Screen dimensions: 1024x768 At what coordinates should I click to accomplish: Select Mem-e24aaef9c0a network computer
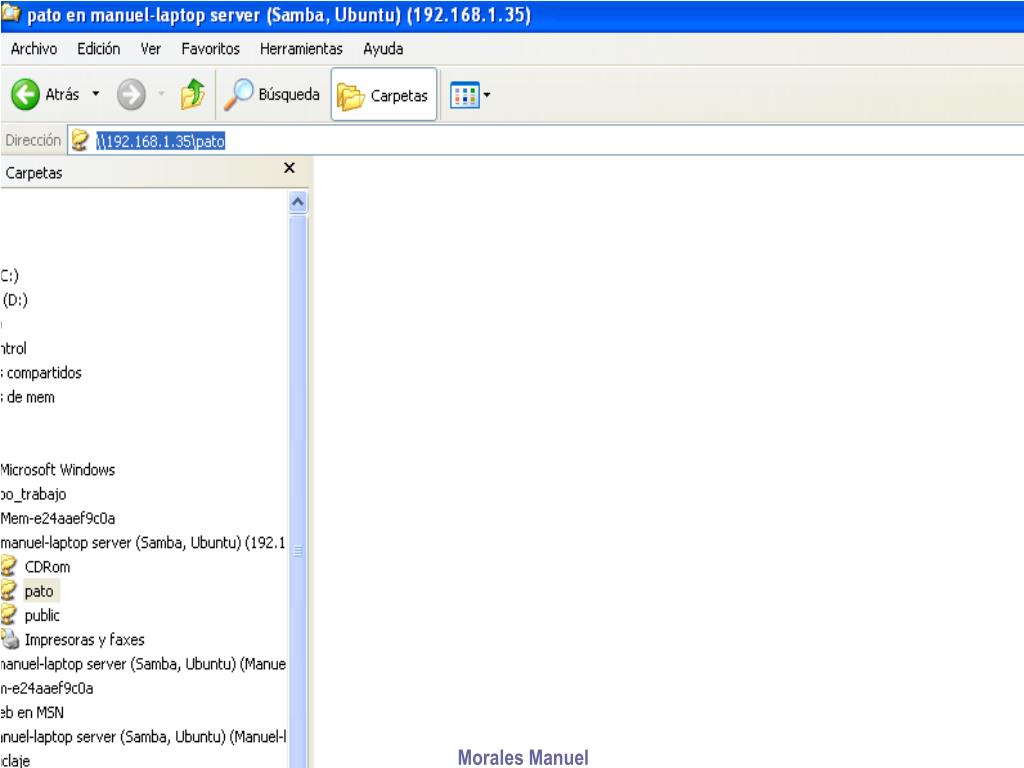[58, 519]
